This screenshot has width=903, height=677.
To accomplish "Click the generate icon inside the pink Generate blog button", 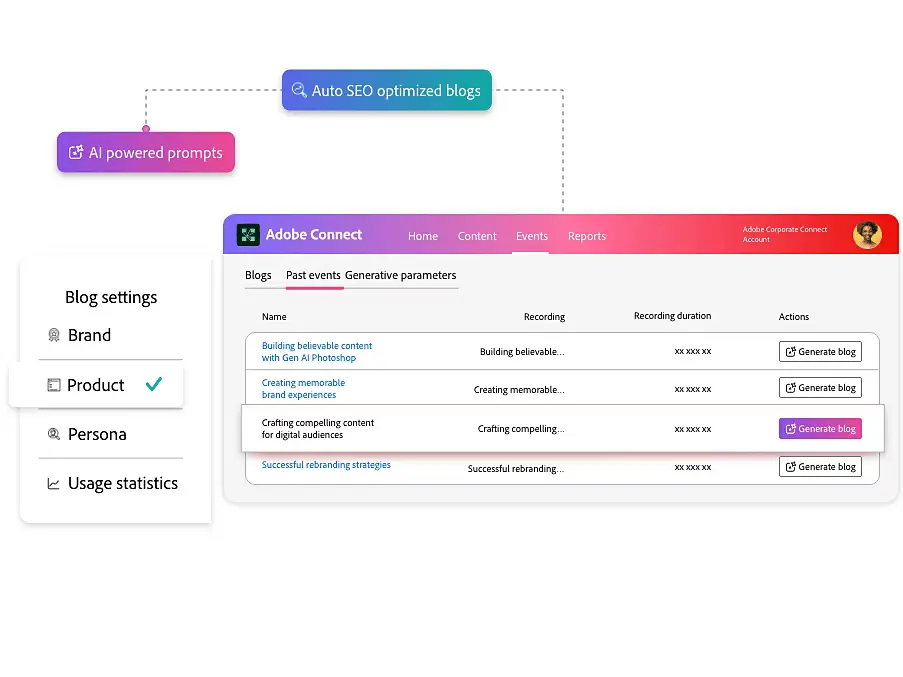I will [x=789, y=428].
